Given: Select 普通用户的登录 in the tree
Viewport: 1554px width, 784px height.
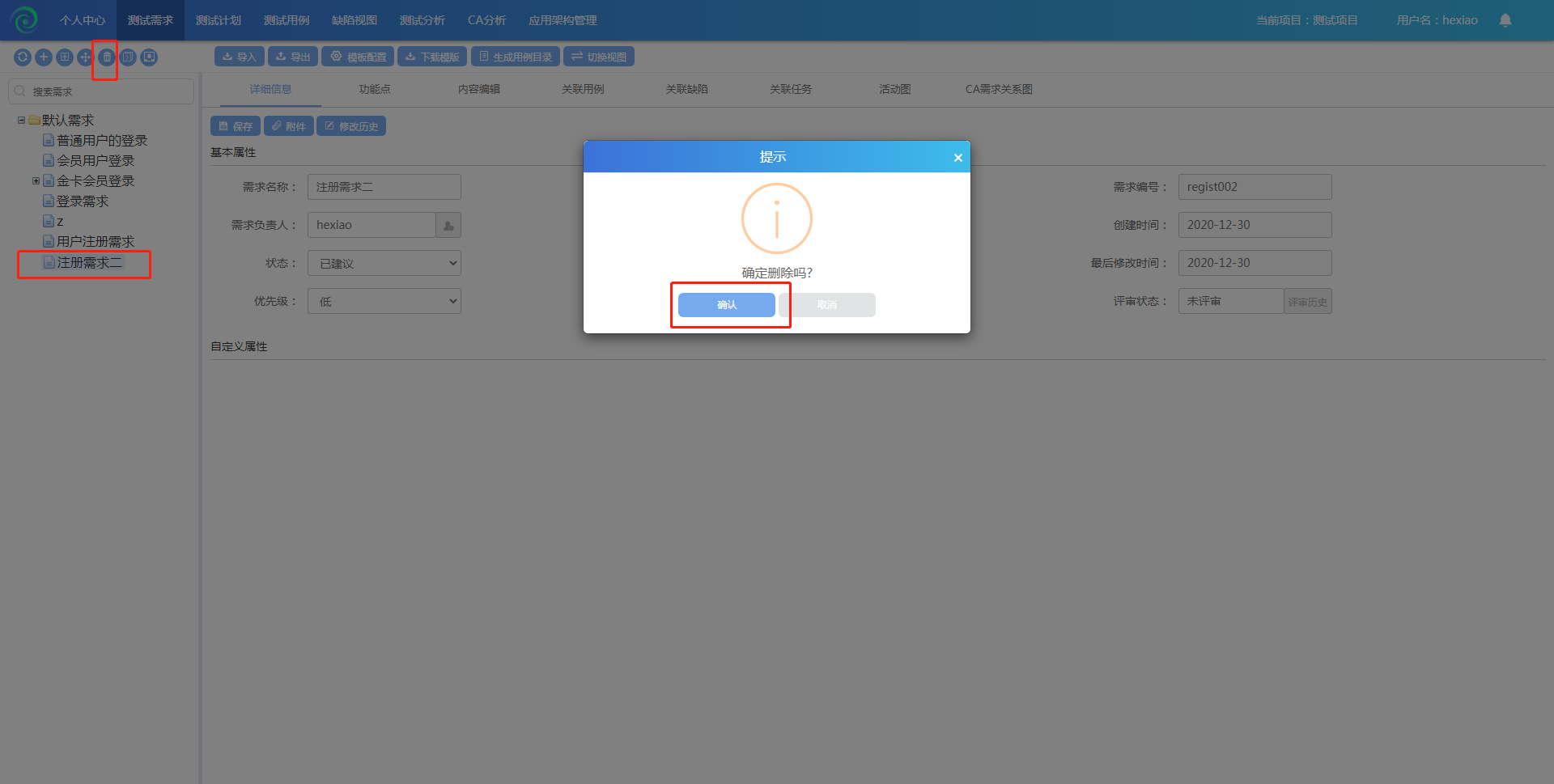Looking at the screenshot, I should click(102, 141).
